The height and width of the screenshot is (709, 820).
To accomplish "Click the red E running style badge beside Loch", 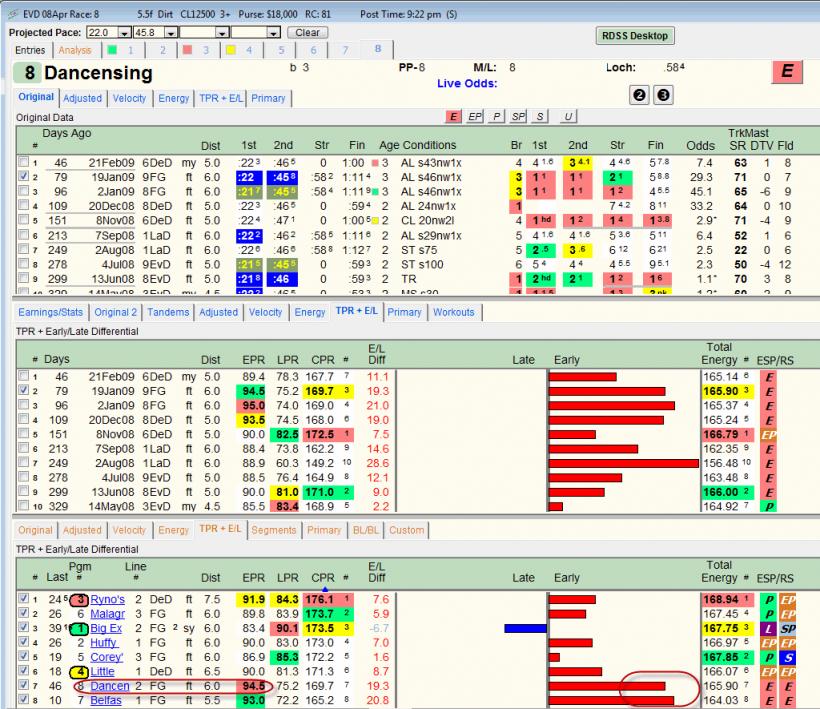I will [x=787, y=71].
